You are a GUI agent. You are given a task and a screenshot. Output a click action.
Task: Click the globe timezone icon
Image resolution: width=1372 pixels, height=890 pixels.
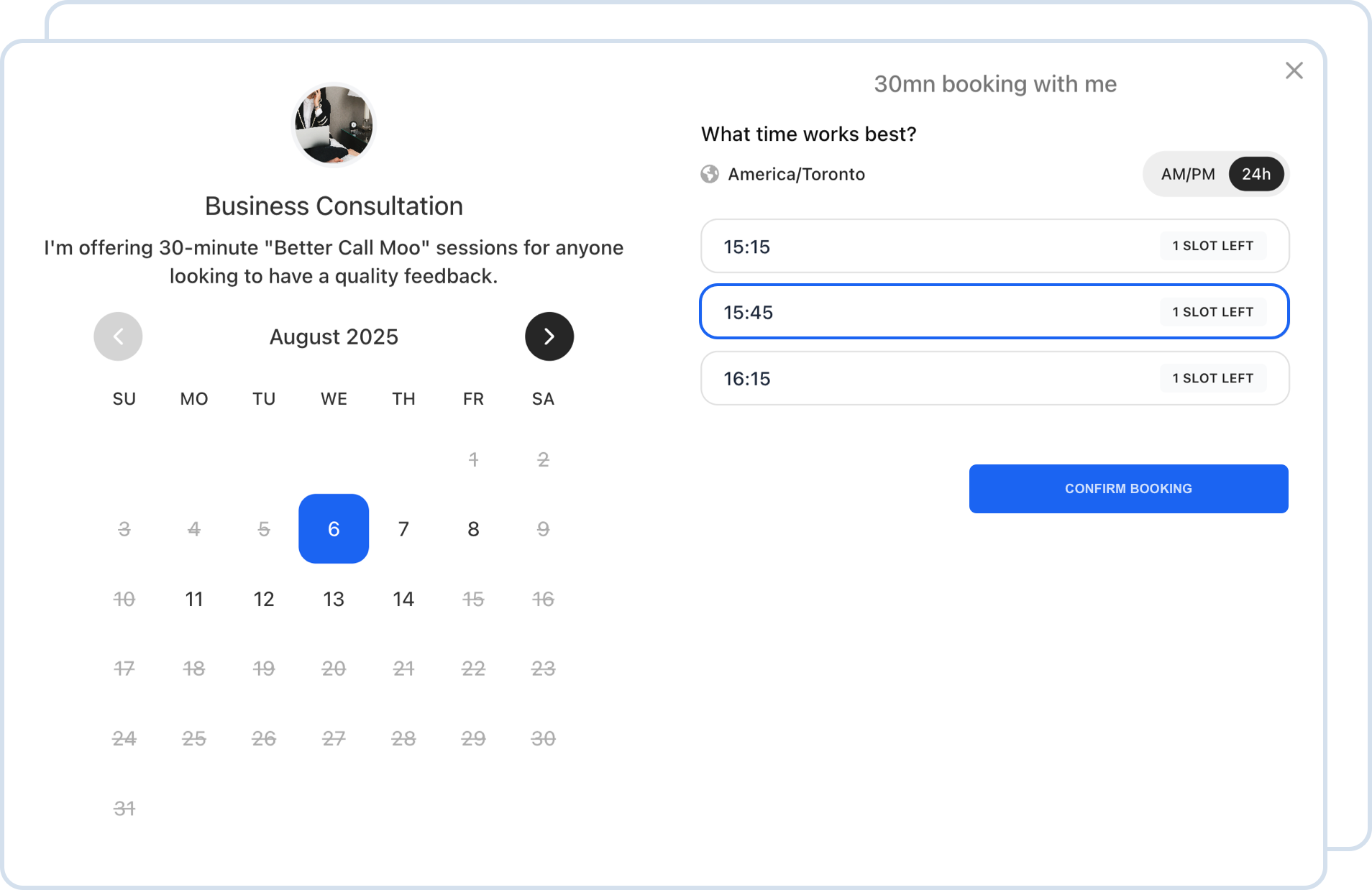click(x=710, y=174)
